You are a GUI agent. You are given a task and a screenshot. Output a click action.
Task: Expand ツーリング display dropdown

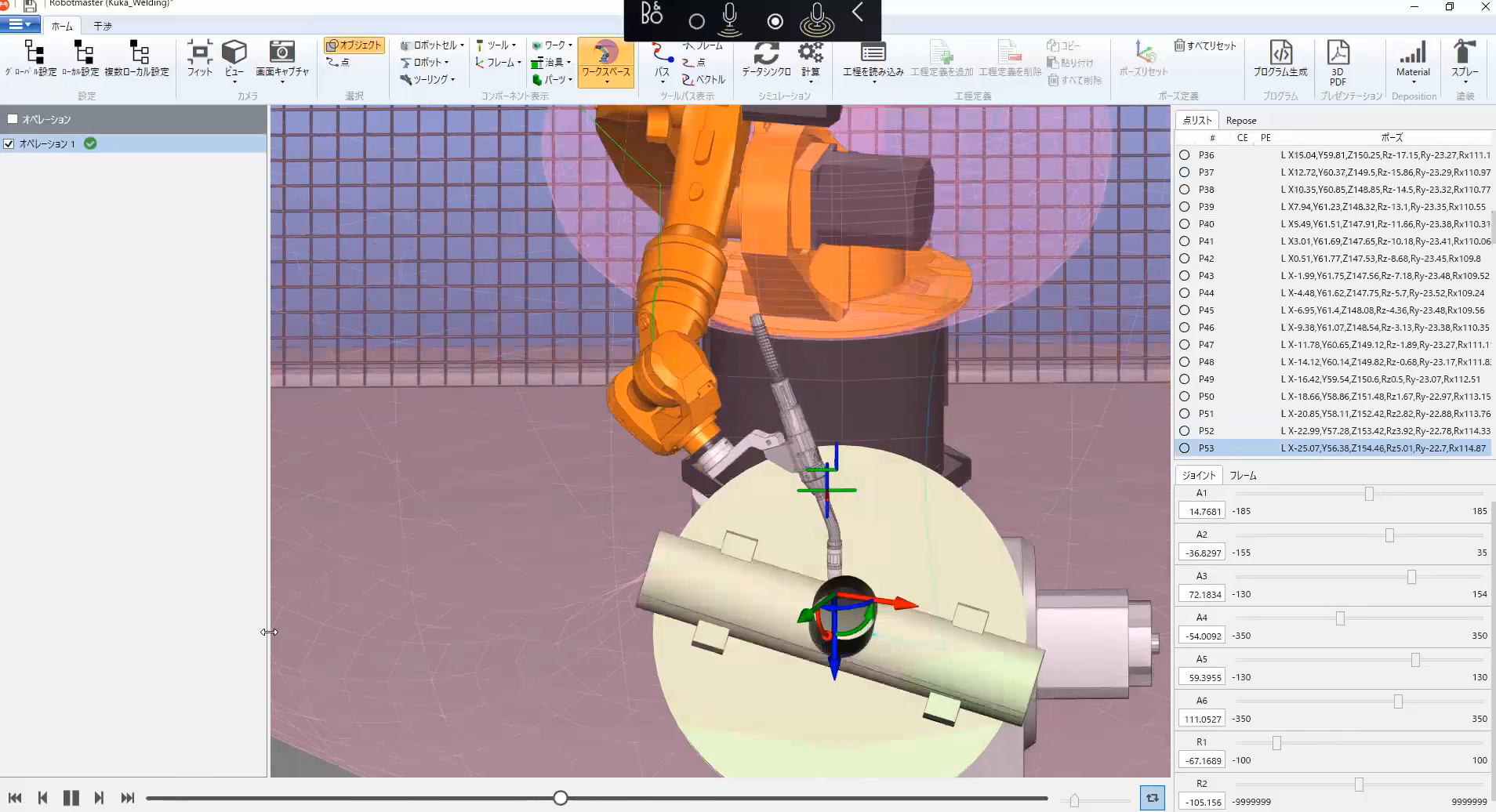click(427, 80)
